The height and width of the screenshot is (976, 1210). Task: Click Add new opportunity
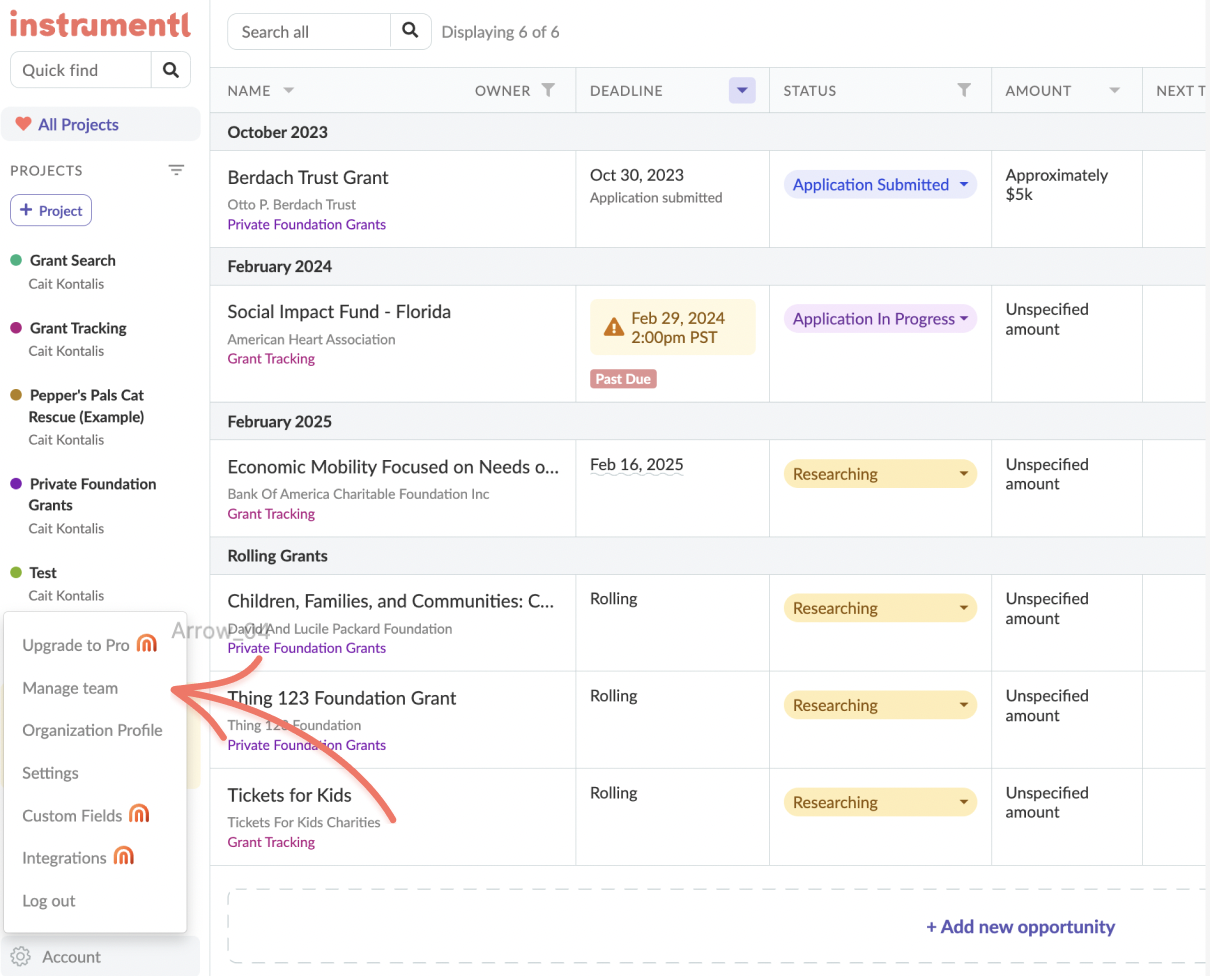tap(1020, 927)
